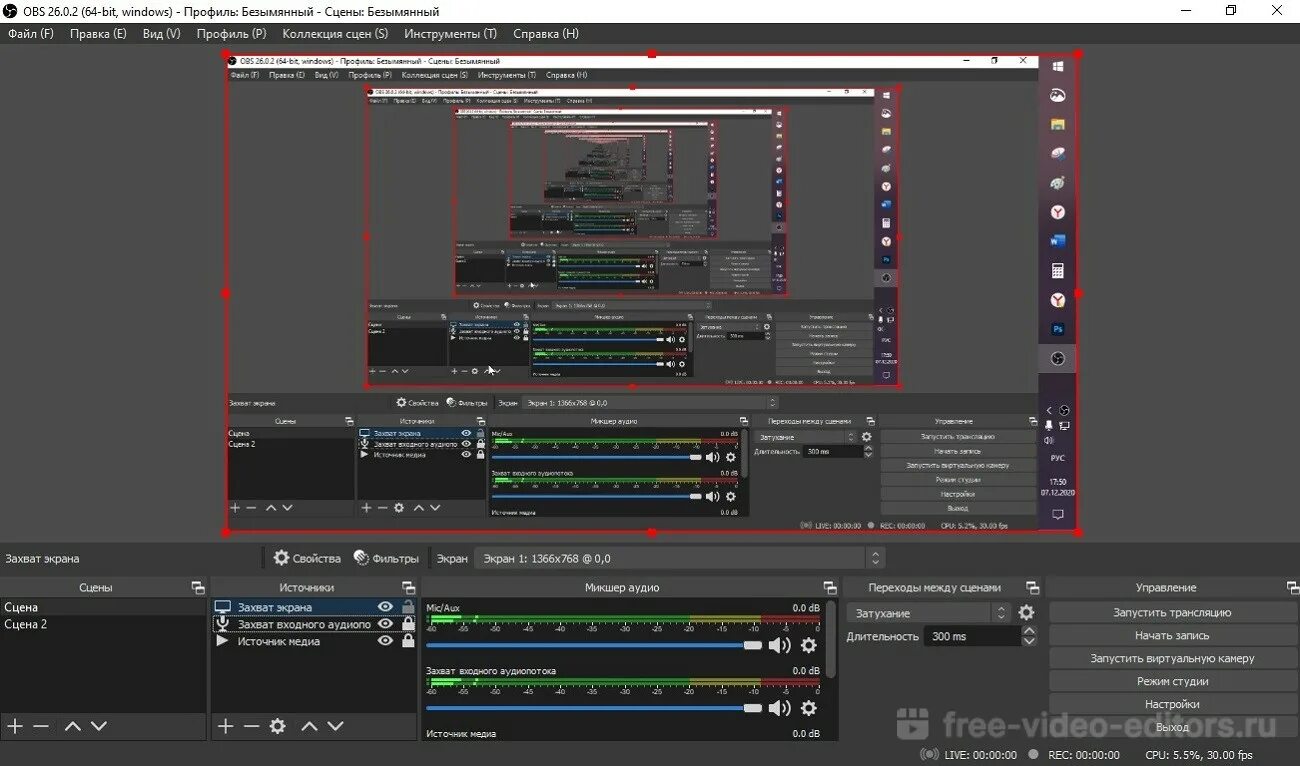The width and height of the screenshot is (1300, 766).
Task: Open the Файл menu
Action: [30, 33]
